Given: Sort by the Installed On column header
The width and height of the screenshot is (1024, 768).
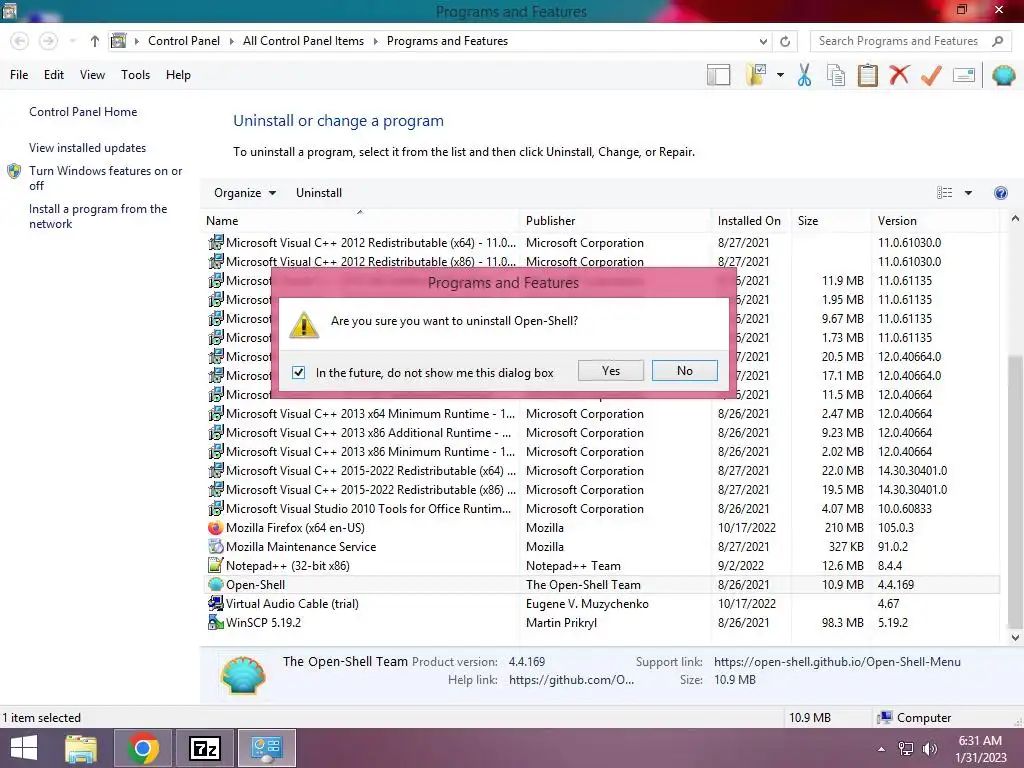Looking at the screenshot, I should pyautogui.click(x=750, y=221).
